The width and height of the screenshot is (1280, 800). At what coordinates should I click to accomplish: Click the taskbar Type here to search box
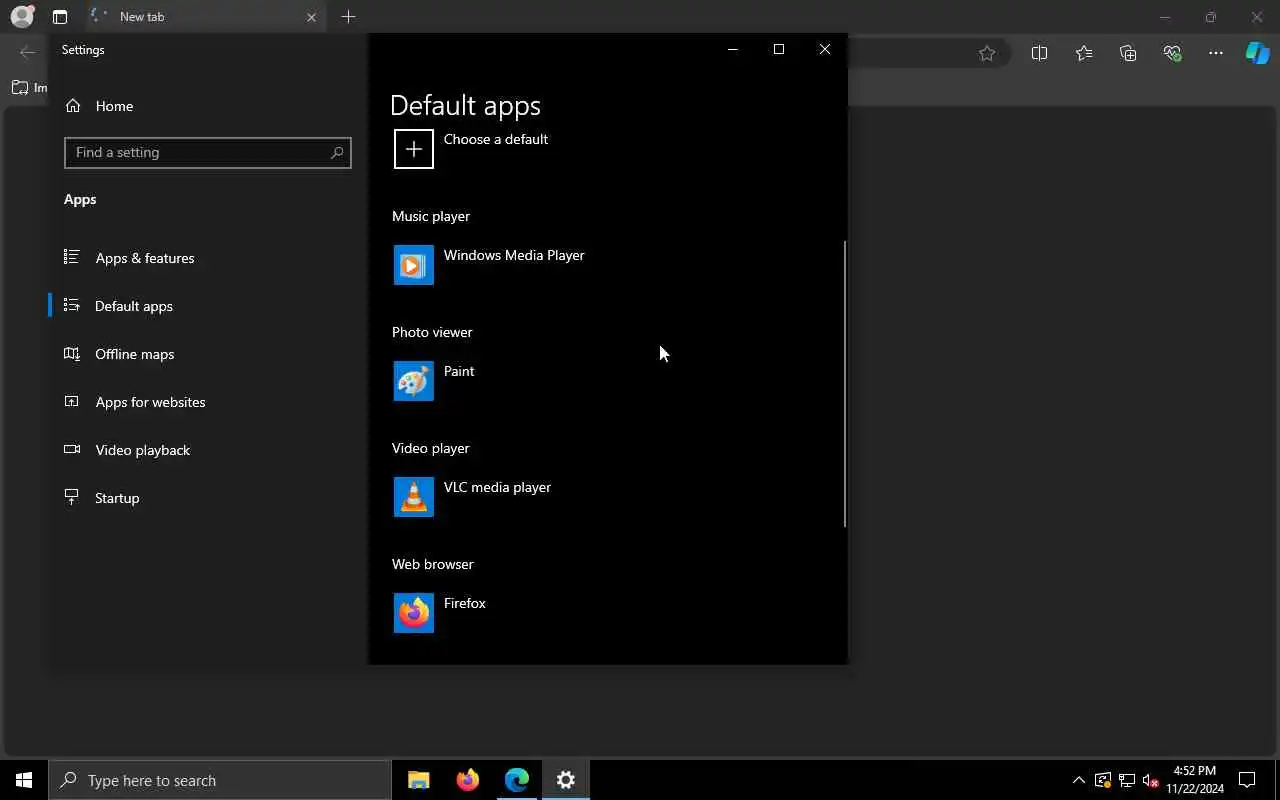click(220, 780)
